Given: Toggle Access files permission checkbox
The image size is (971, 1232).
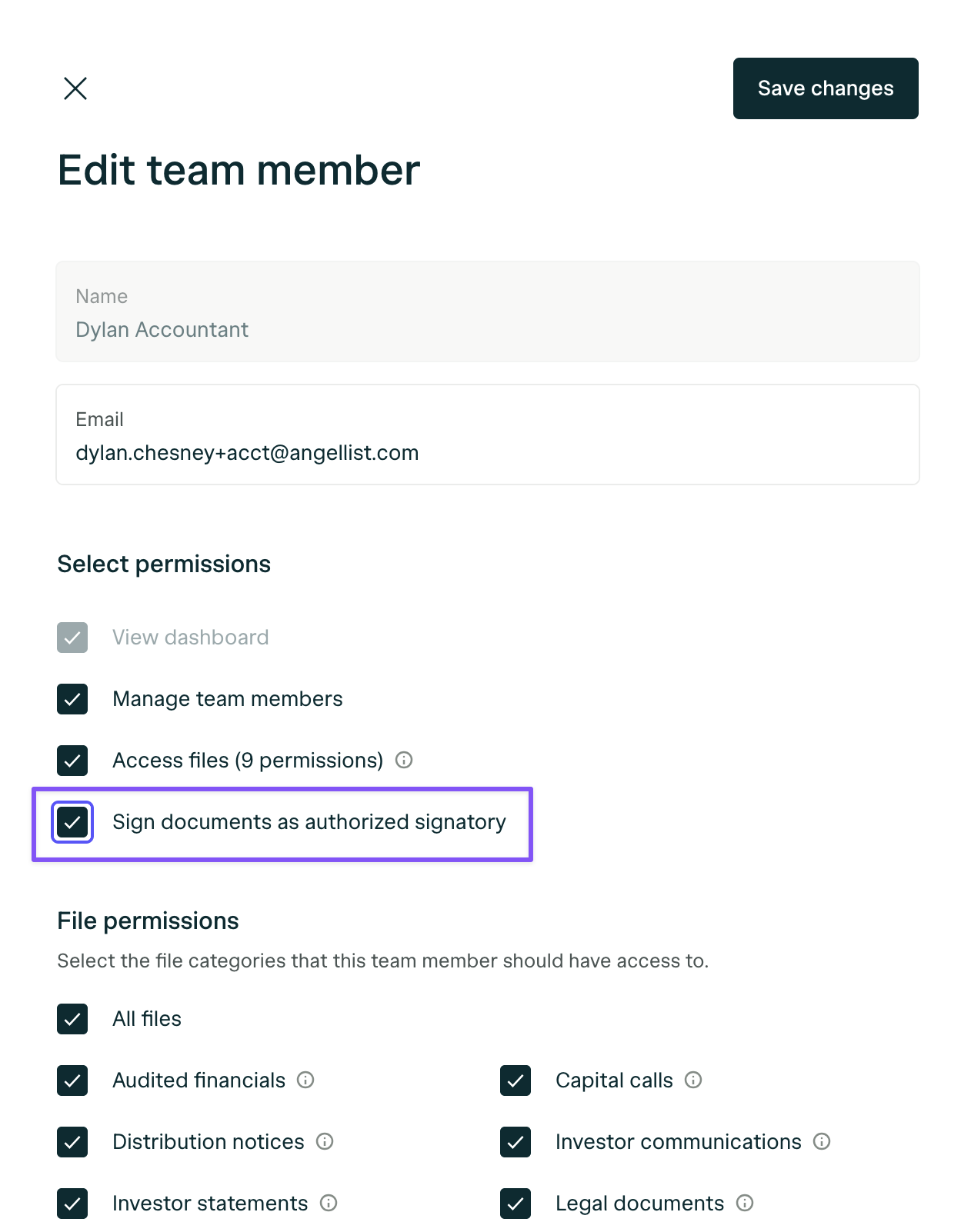Looking at the screenshot, I should point(72,761).
